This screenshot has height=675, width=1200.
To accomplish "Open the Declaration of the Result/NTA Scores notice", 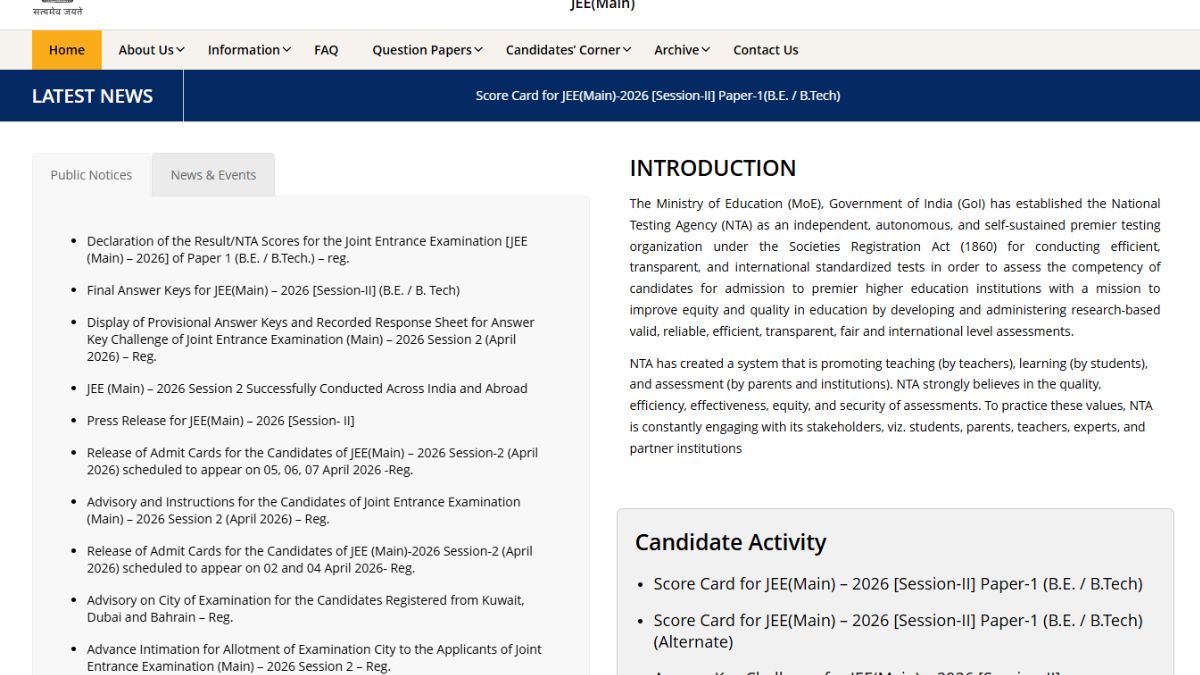I will [x=306, y=249].
